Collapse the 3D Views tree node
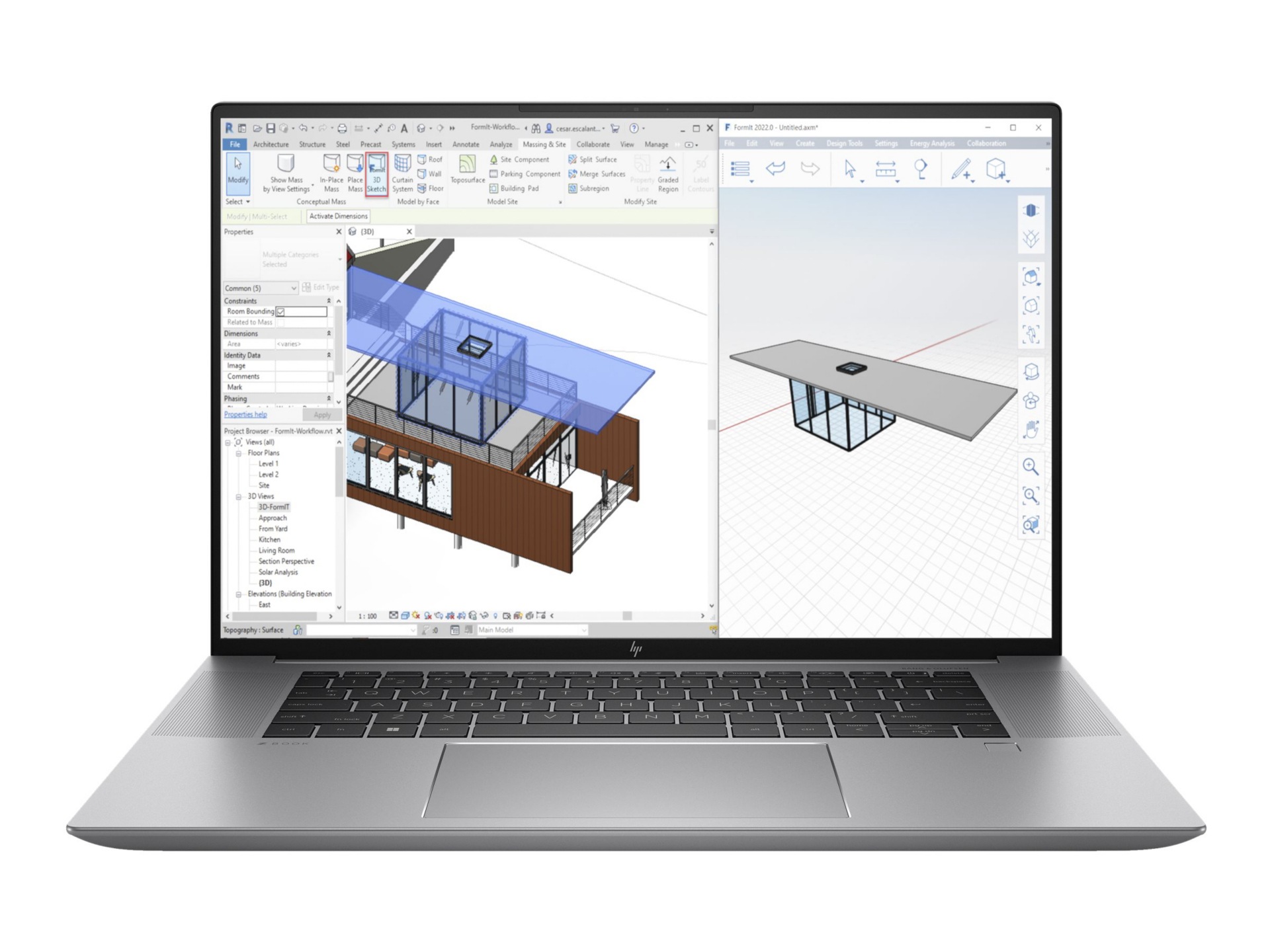This screenshot has width=1270, height=952. coord(239,496)
